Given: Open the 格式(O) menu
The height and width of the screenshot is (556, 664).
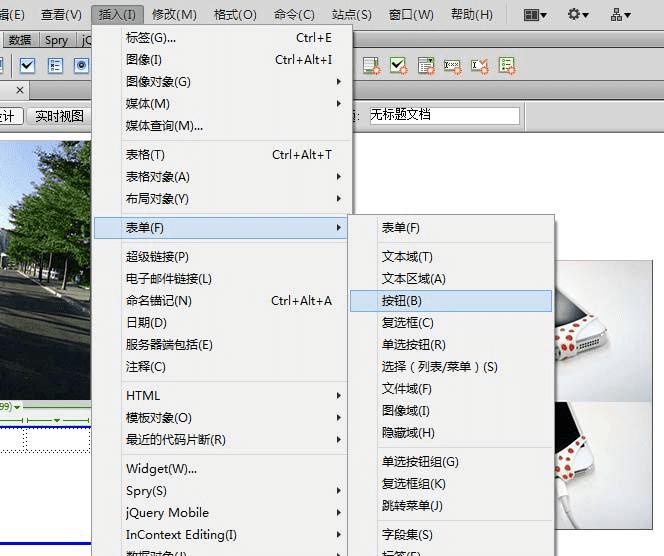Looking at the screenshot, I should (235, 15).
